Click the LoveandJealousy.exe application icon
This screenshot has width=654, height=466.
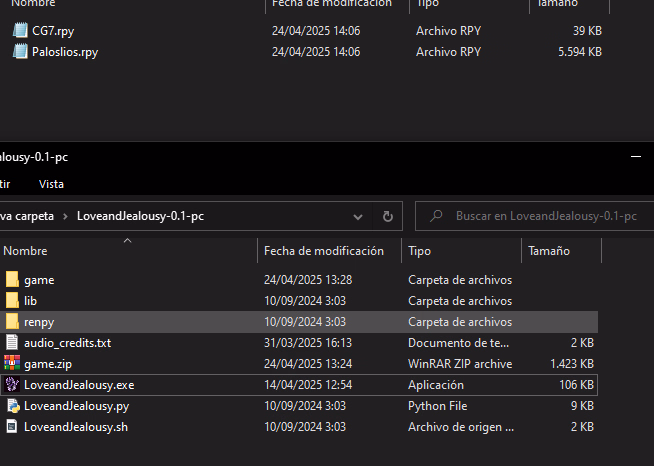(x=12, y=385)
